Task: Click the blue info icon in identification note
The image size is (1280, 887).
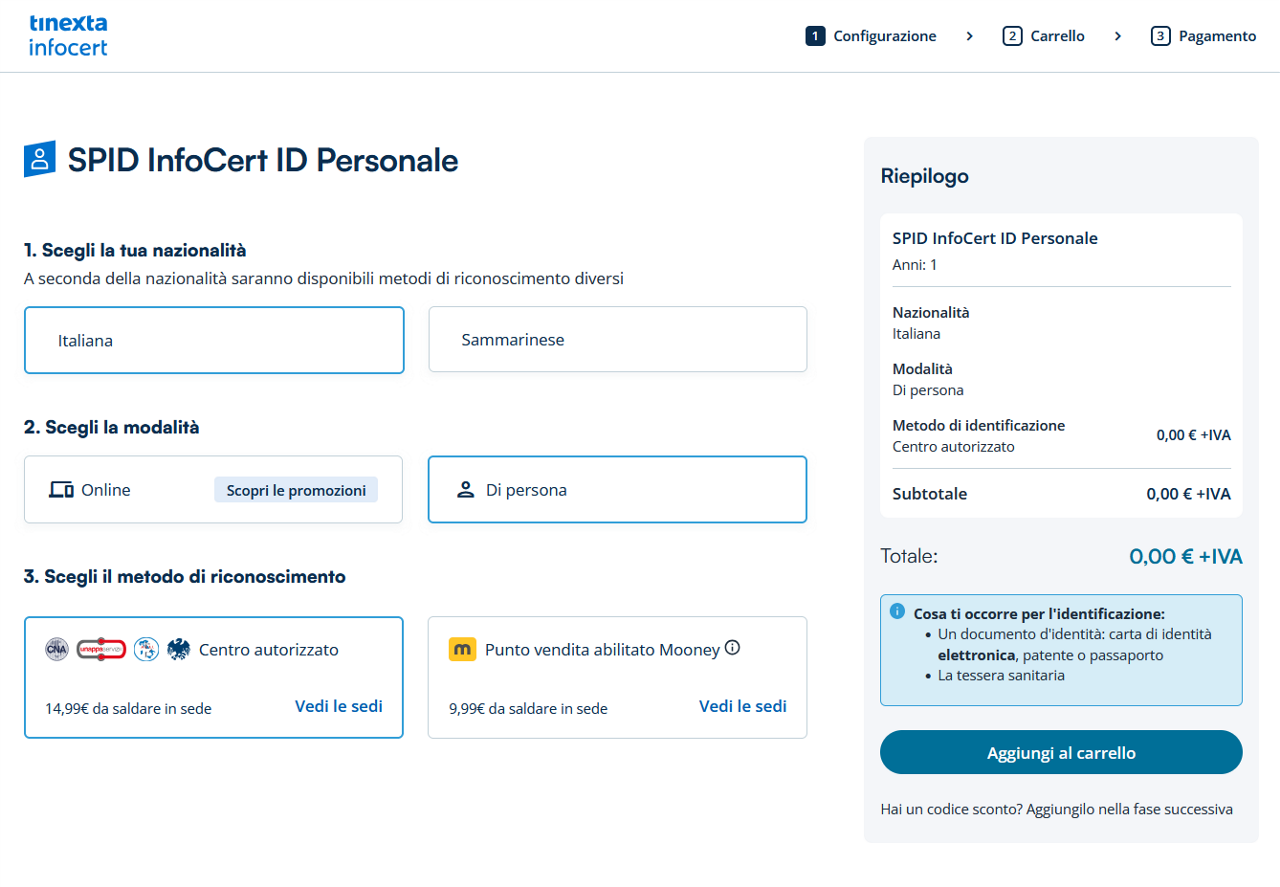Action: pyautogui.click(x=897, y=611)
